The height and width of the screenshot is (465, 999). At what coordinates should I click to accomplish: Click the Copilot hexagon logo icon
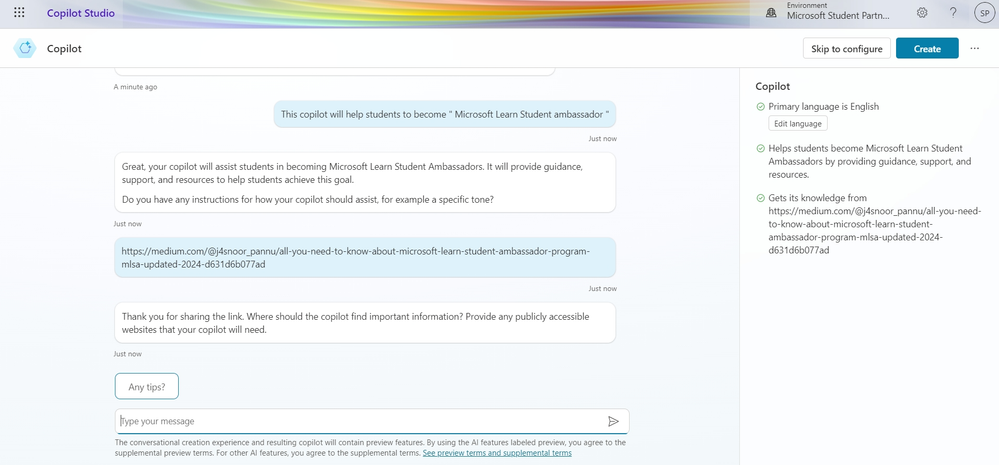(25, 48)
